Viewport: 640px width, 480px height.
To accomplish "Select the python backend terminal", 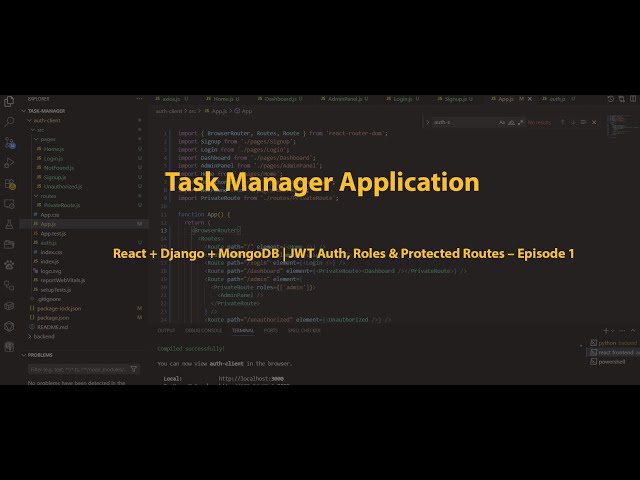I will [614, 343].
